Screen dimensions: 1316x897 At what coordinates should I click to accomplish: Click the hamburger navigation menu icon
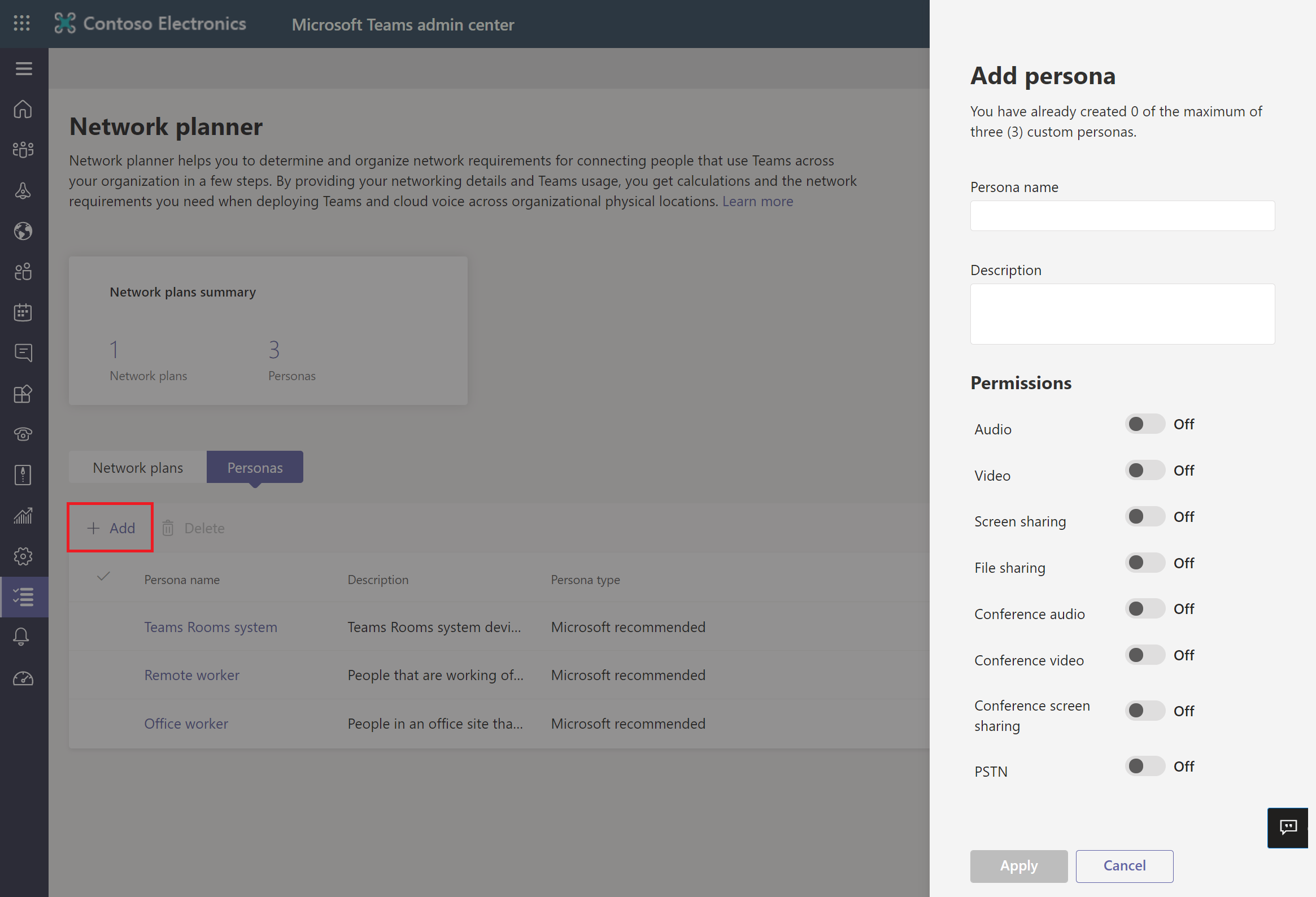[x=23, y=68]
